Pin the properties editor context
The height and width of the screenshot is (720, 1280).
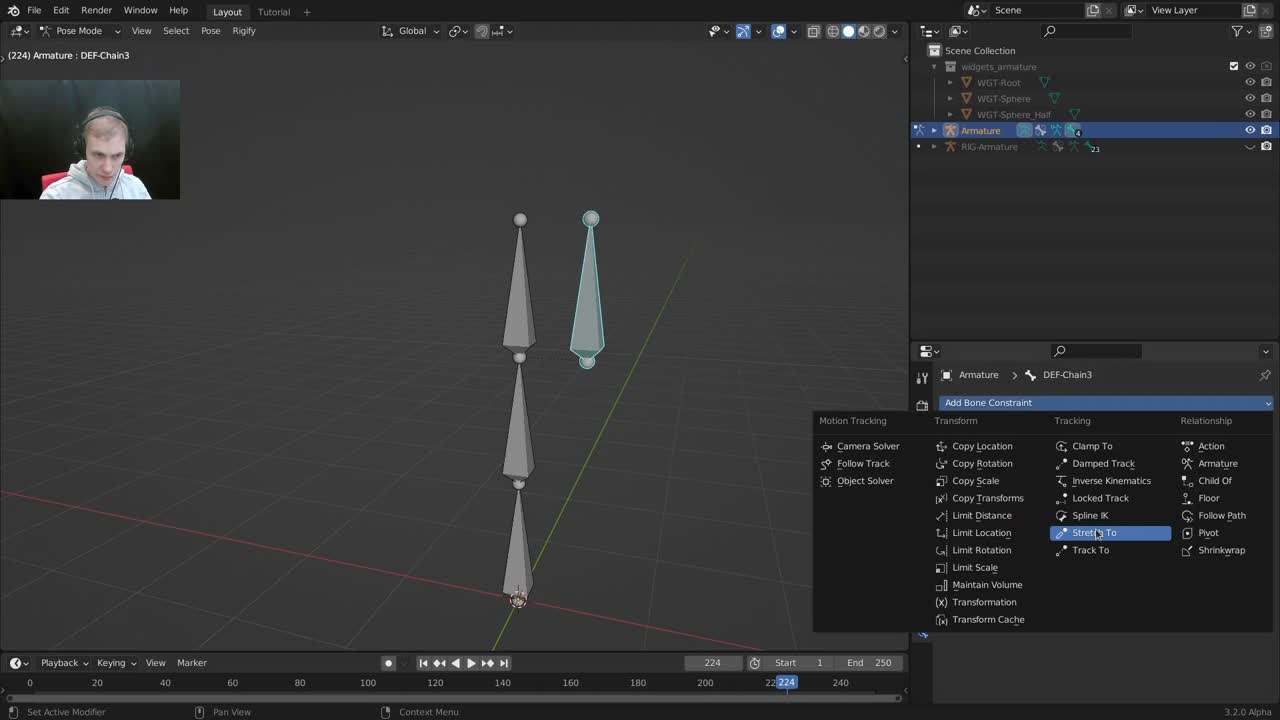tap(1265, 375)
